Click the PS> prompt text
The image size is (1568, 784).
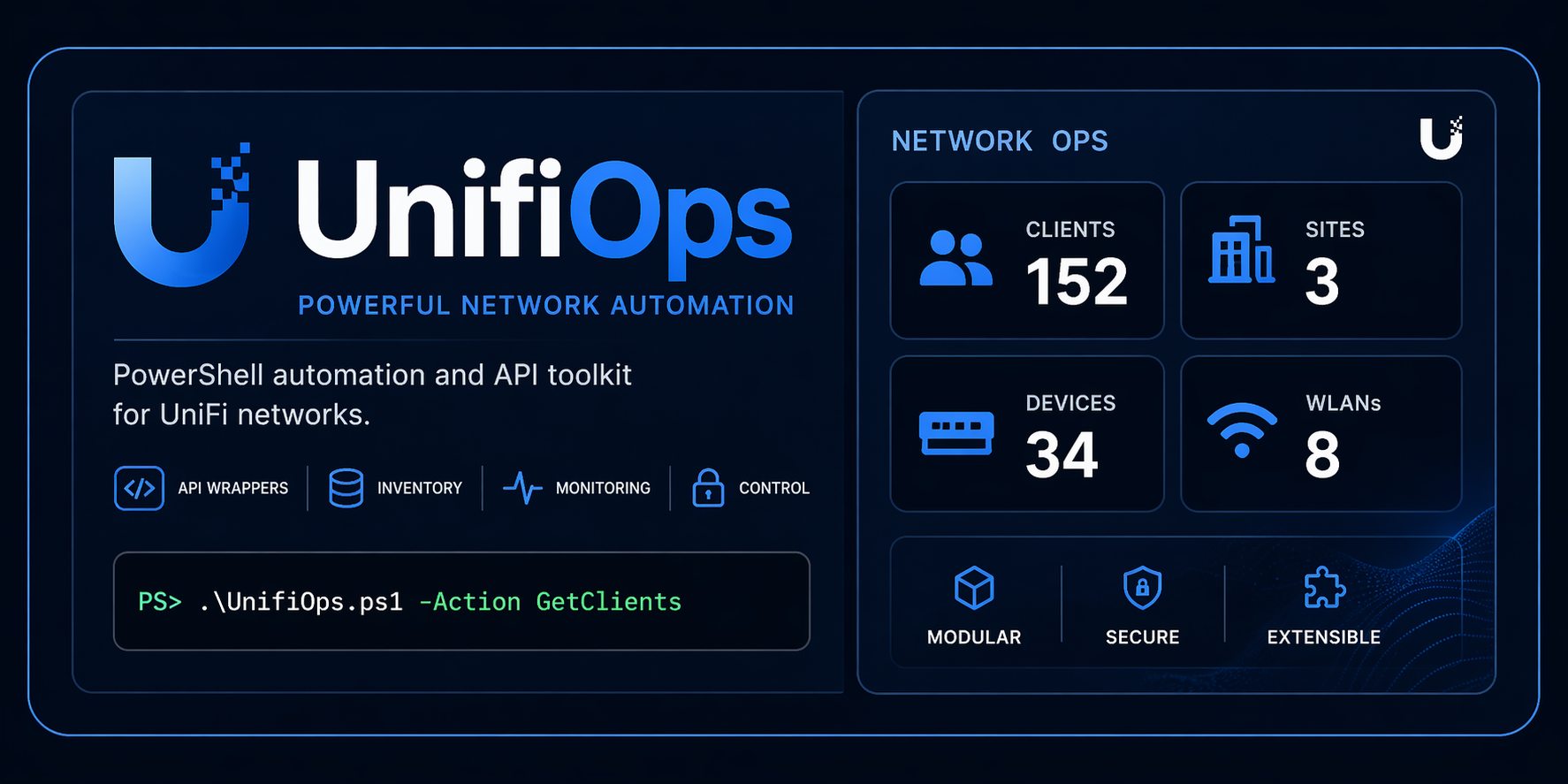[x=160, y=602]
